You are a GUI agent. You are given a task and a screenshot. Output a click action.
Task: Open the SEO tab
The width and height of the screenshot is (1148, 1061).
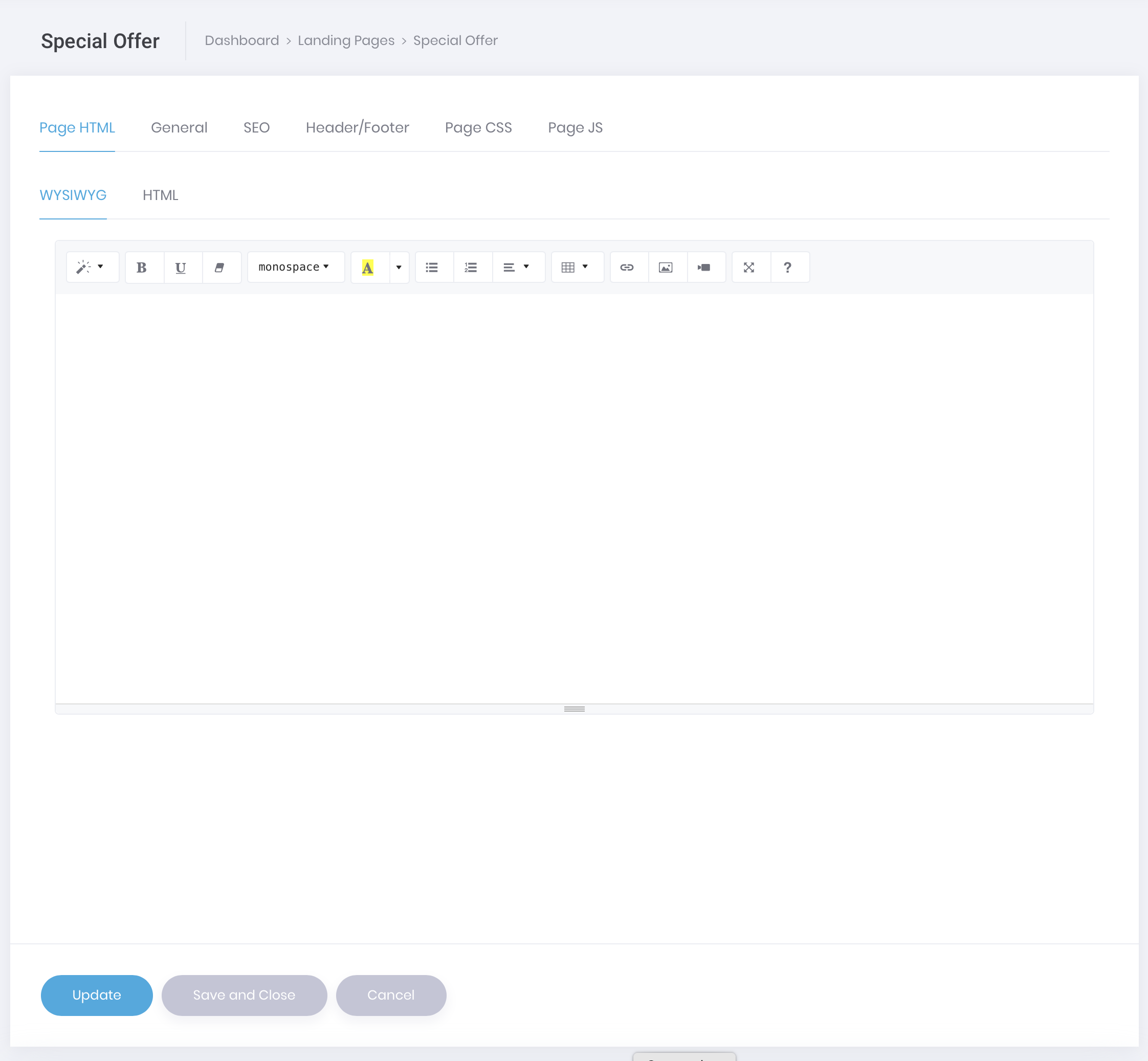[257, 127]
